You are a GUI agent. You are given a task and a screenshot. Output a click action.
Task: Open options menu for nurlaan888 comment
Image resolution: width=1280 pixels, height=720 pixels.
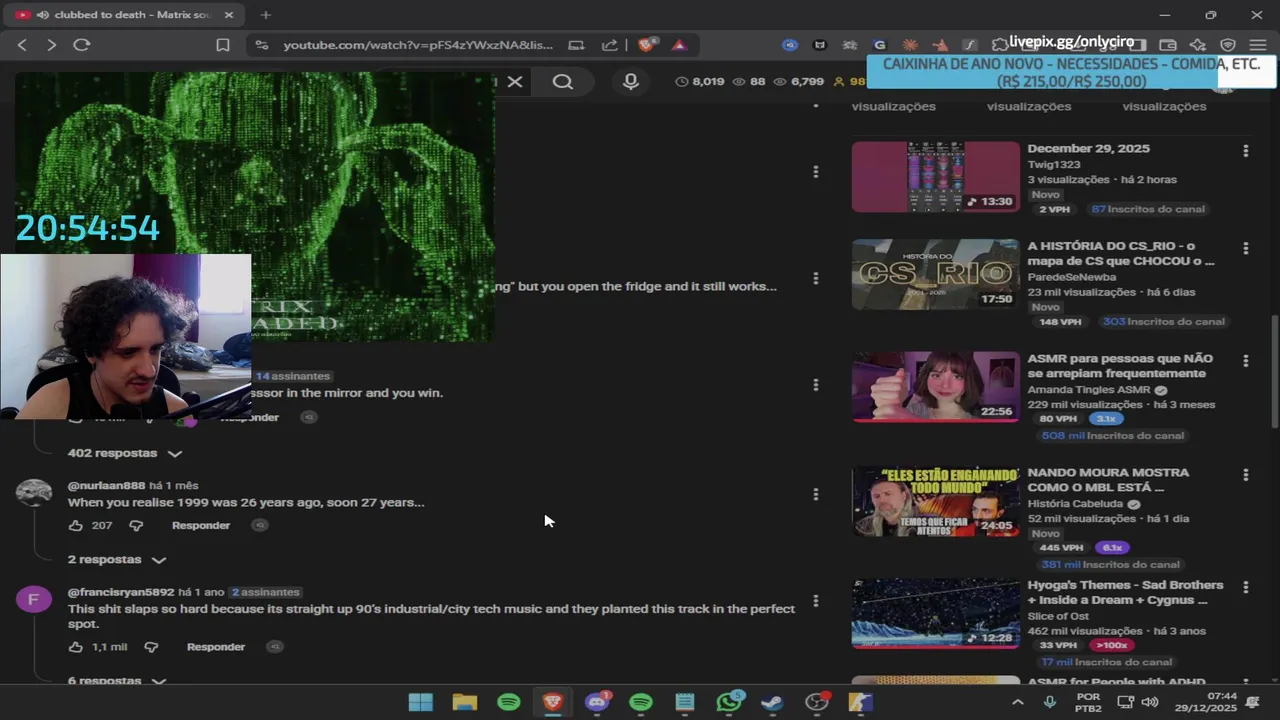pyautogui.click(x=816, y=494)
